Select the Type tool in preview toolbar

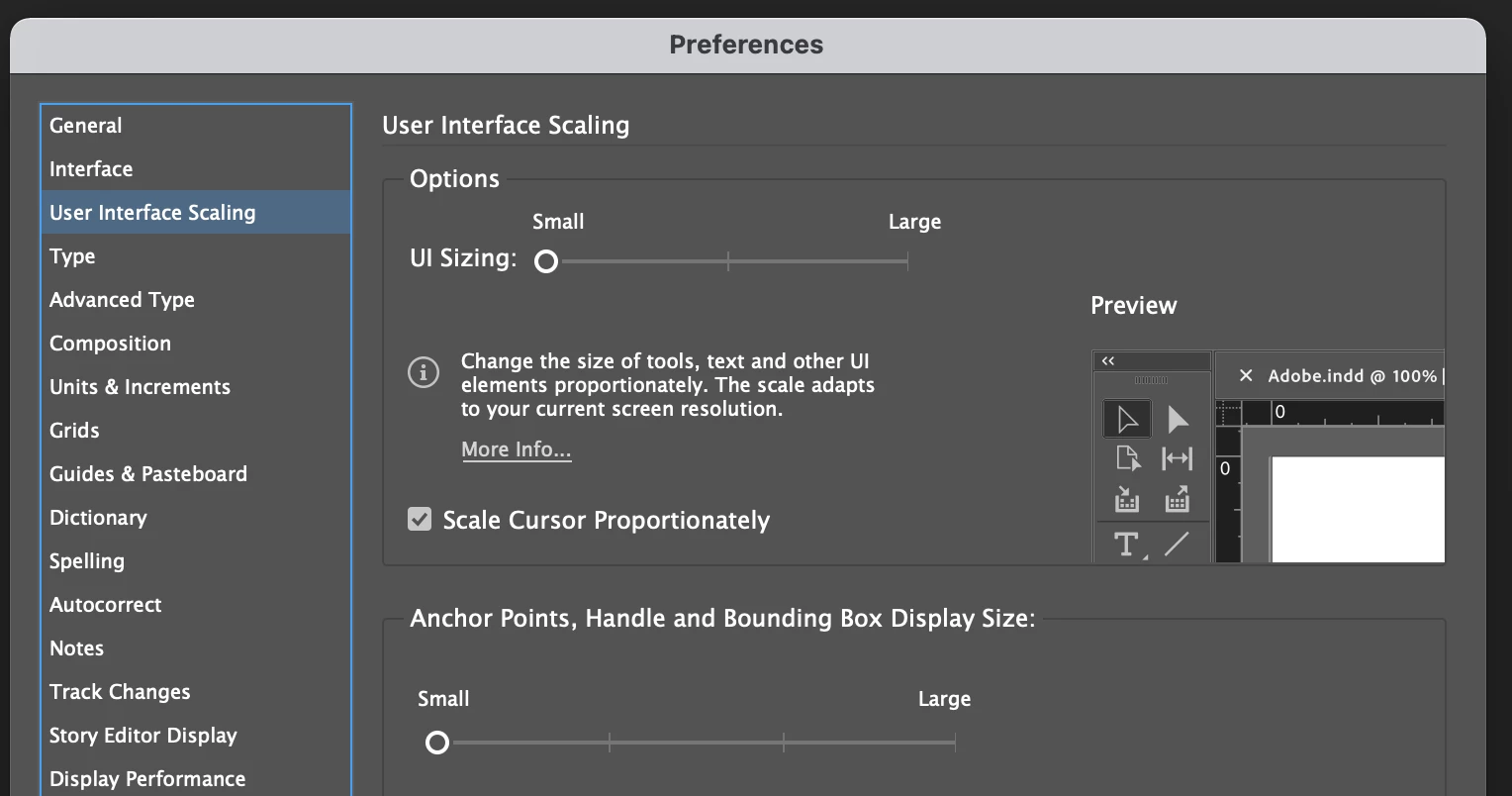[1126, 544]
